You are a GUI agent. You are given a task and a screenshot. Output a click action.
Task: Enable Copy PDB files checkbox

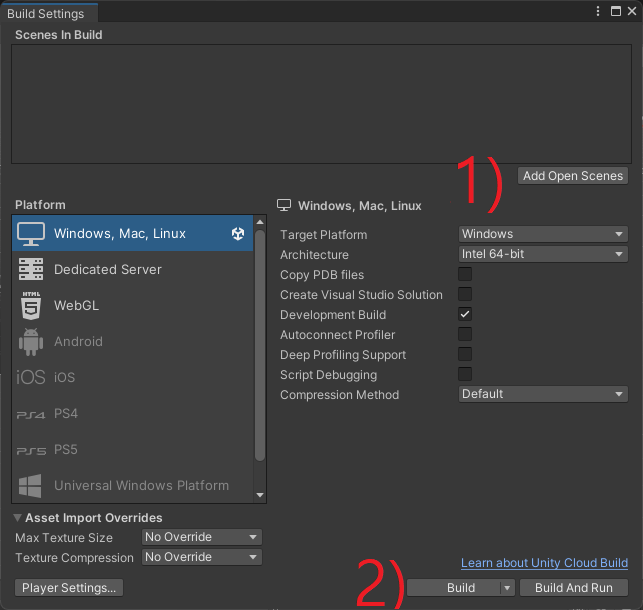(x=465, y=274)
